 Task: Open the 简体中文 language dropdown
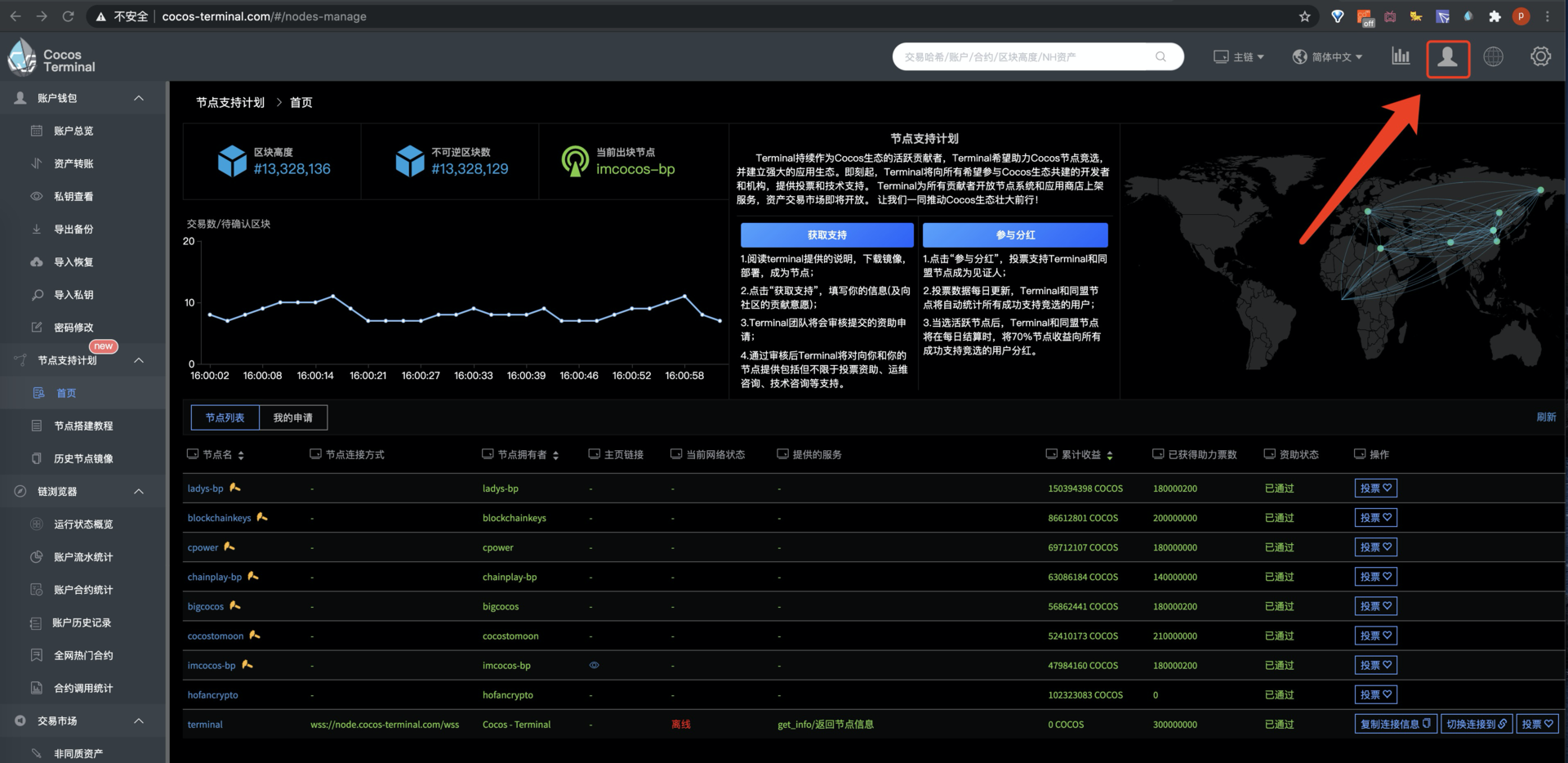(1327, 57)
